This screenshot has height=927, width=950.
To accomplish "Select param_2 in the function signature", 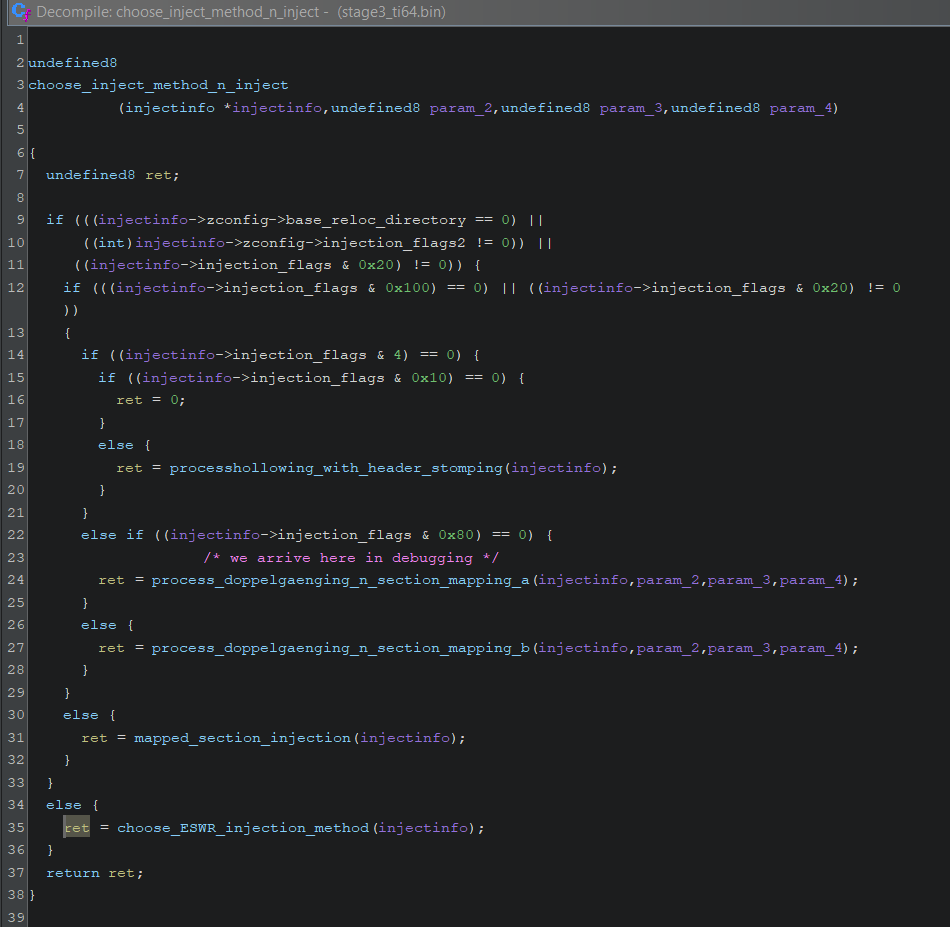I will (x=463, y=108).
